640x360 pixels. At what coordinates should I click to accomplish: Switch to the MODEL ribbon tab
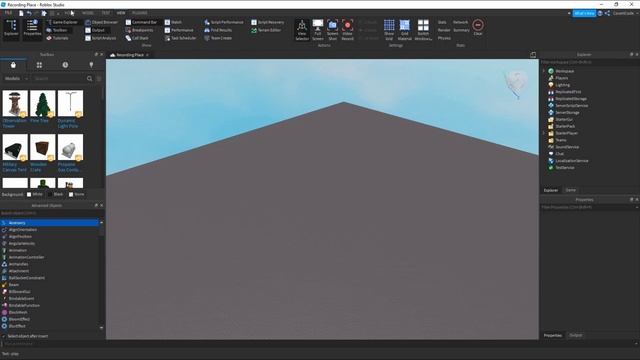(x=88, y=13)
